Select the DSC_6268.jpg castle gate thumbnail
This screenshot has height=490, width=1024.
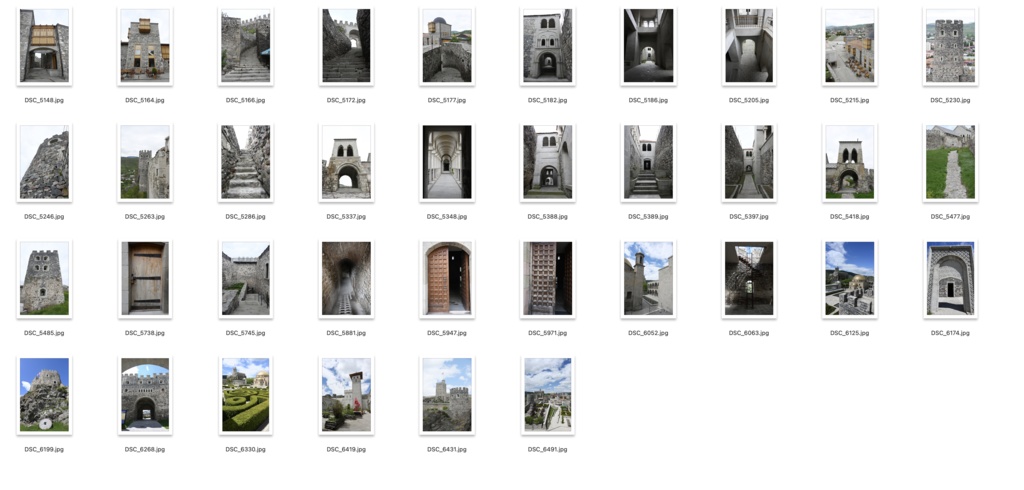pyautogui.click(x=145, y=395)
